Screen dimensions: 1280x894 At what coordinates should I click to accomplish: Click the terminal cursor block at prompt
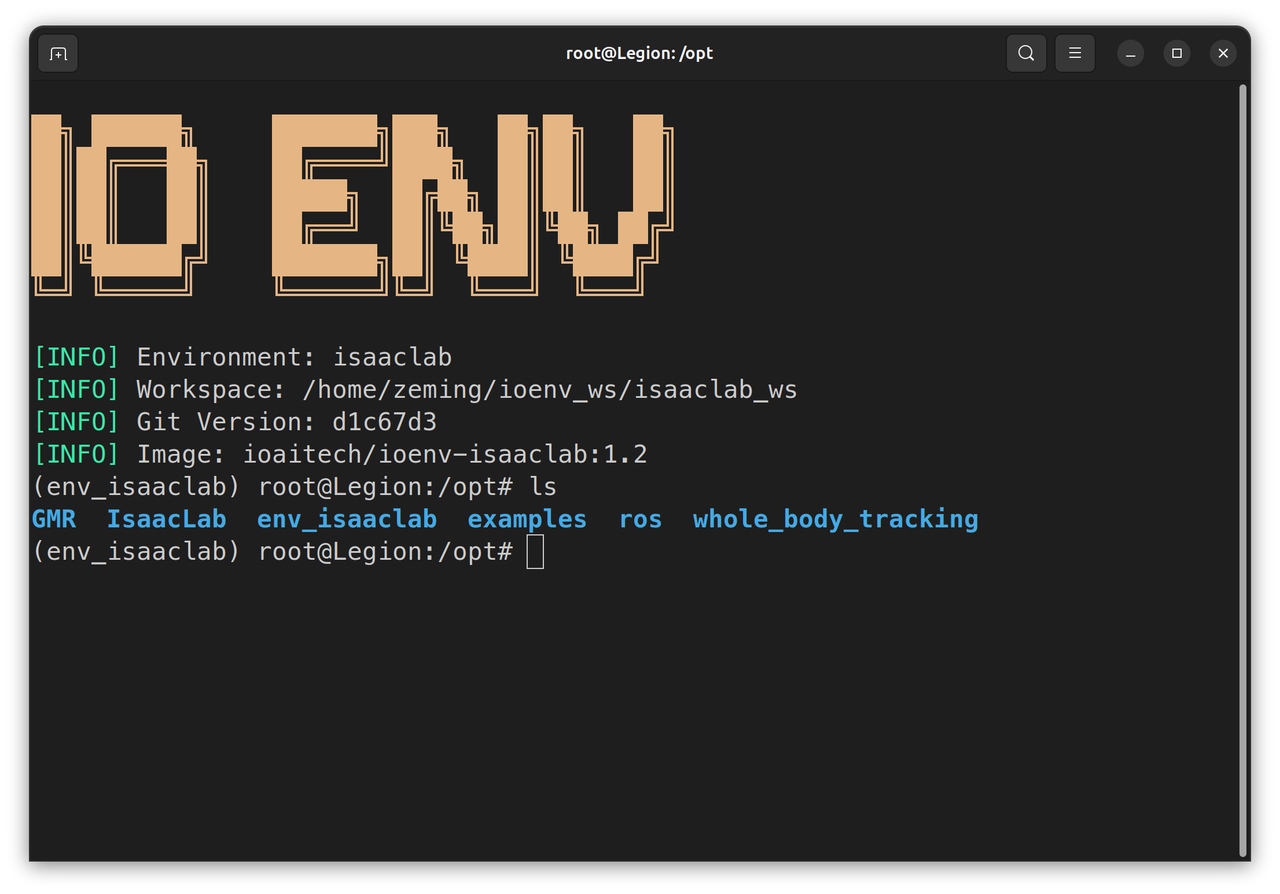(x=535, y=552)
